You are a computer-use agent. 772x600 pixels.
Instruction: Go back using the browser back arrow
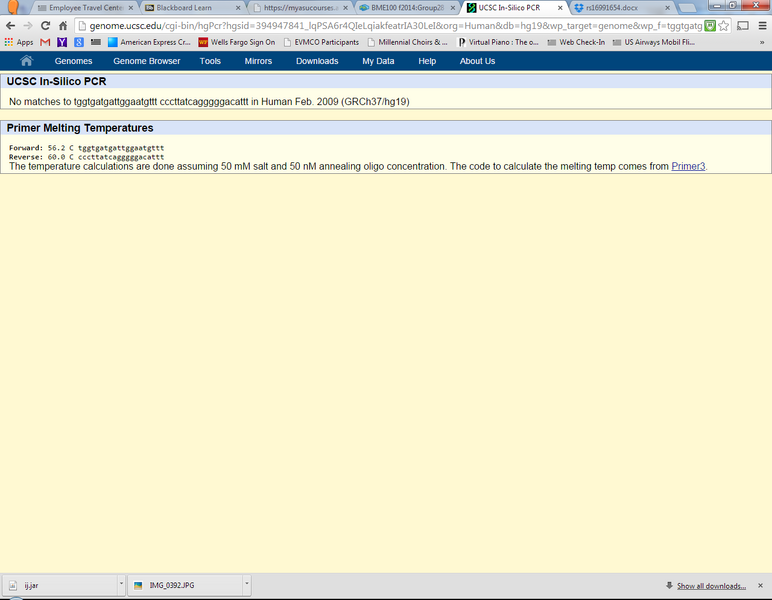pos(11,25)
